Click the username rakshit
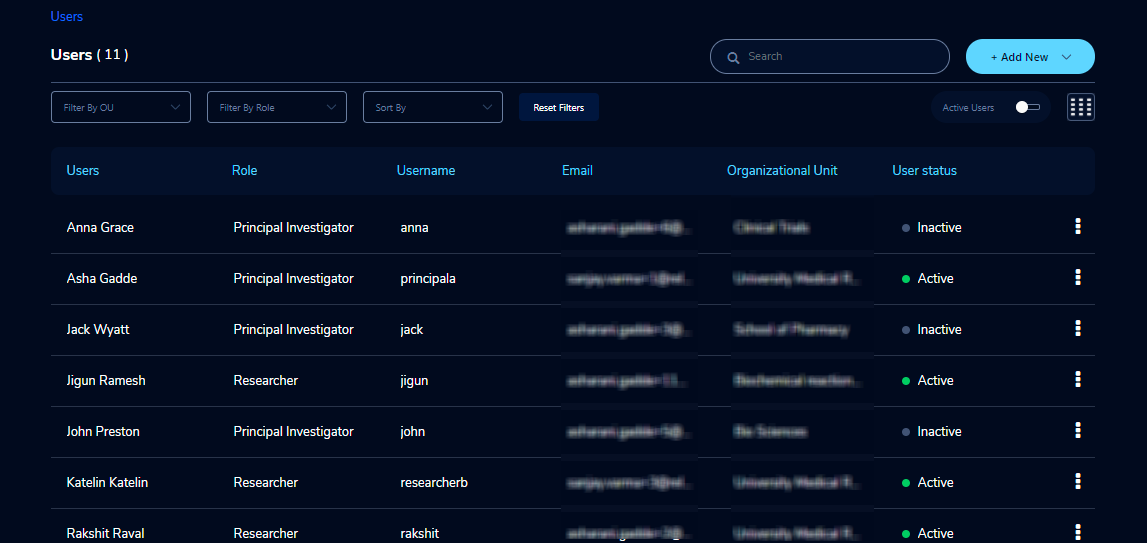This screenshot has height=543, width=1147. 420,533
